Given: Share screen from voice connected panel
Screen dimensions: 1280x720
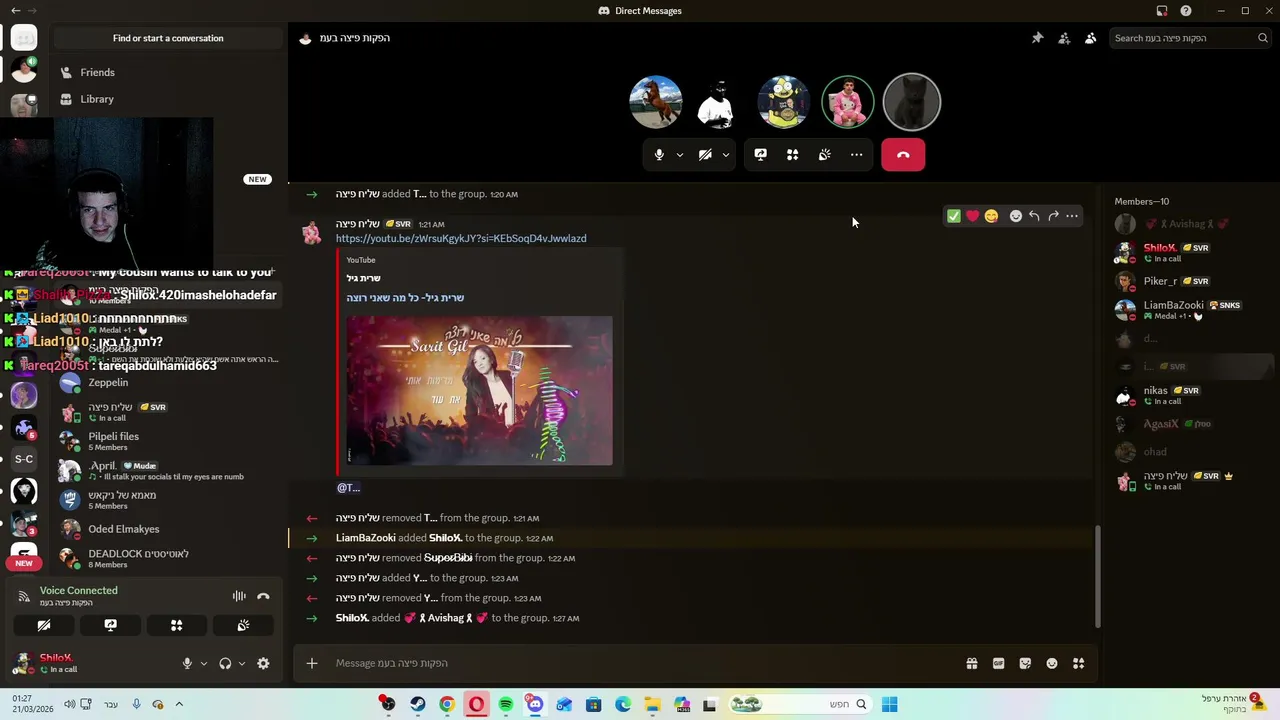Looking at the screenshot, I should [x=110, y=625].
